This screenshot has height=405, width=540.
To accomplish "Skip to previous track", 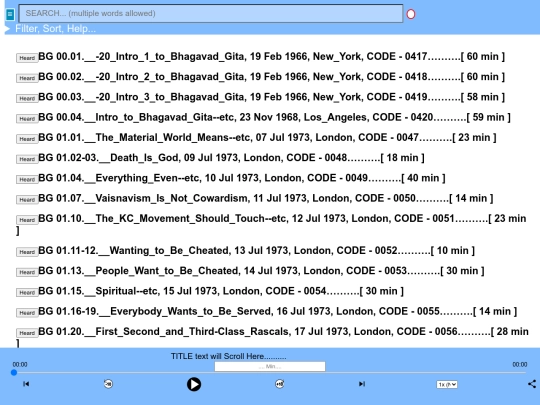I will click(26, 384).
